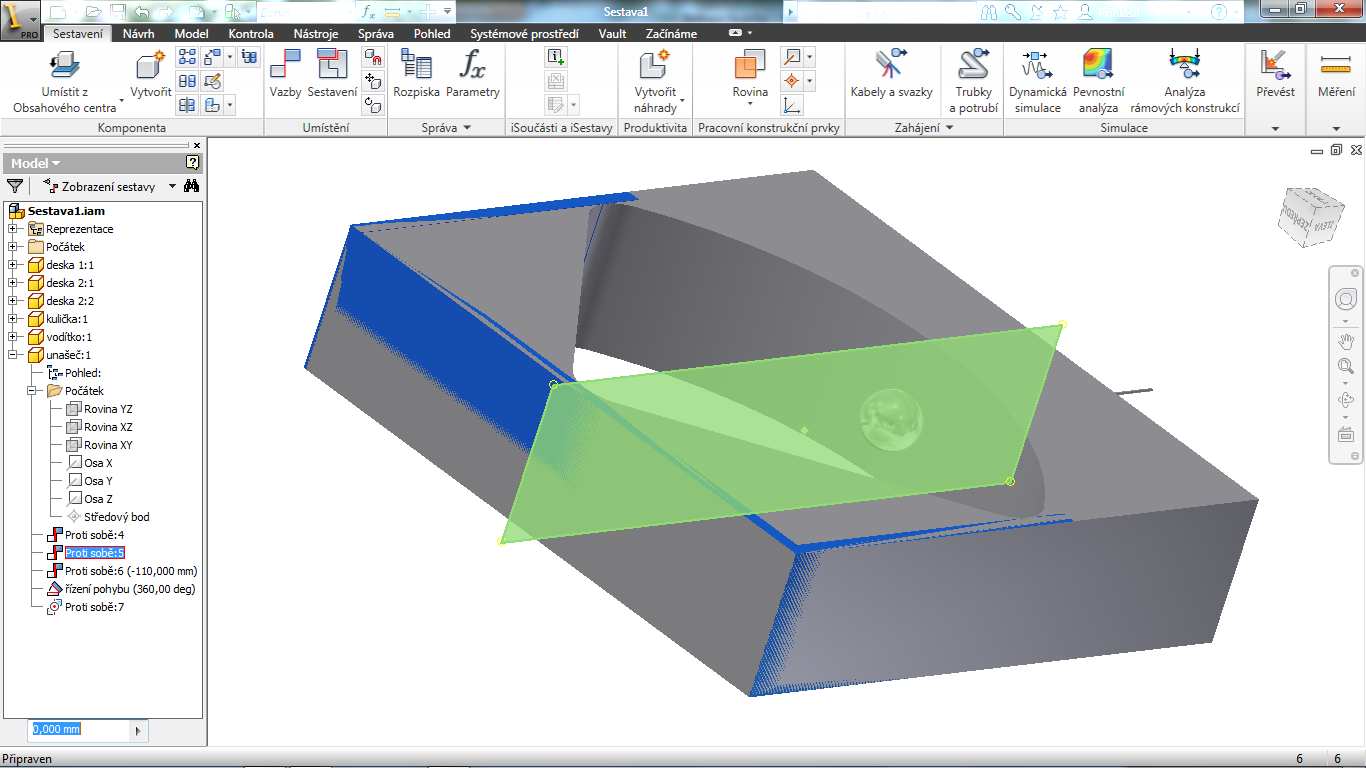Image resolution: width=1366 pixels, height=768 pixels.
Task: Expand the deska 2:2 node
Action: tap(13, 301)
